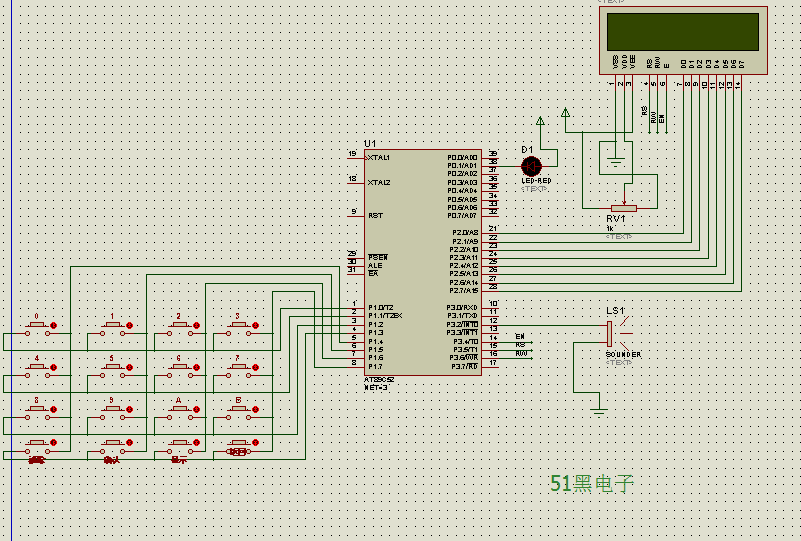This screenshot has height=541, width=801.
Task: Push the keypad button labeled A
Action: pyautogui.click(x=179, y=412)
